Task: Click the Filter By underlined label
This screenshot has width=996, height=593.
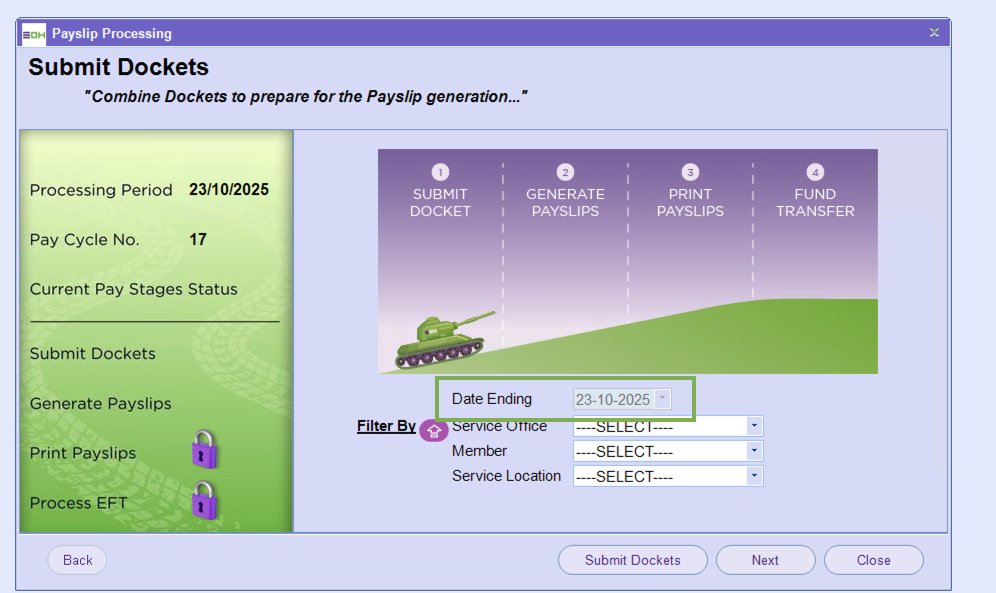Action: tap(386, 426)
